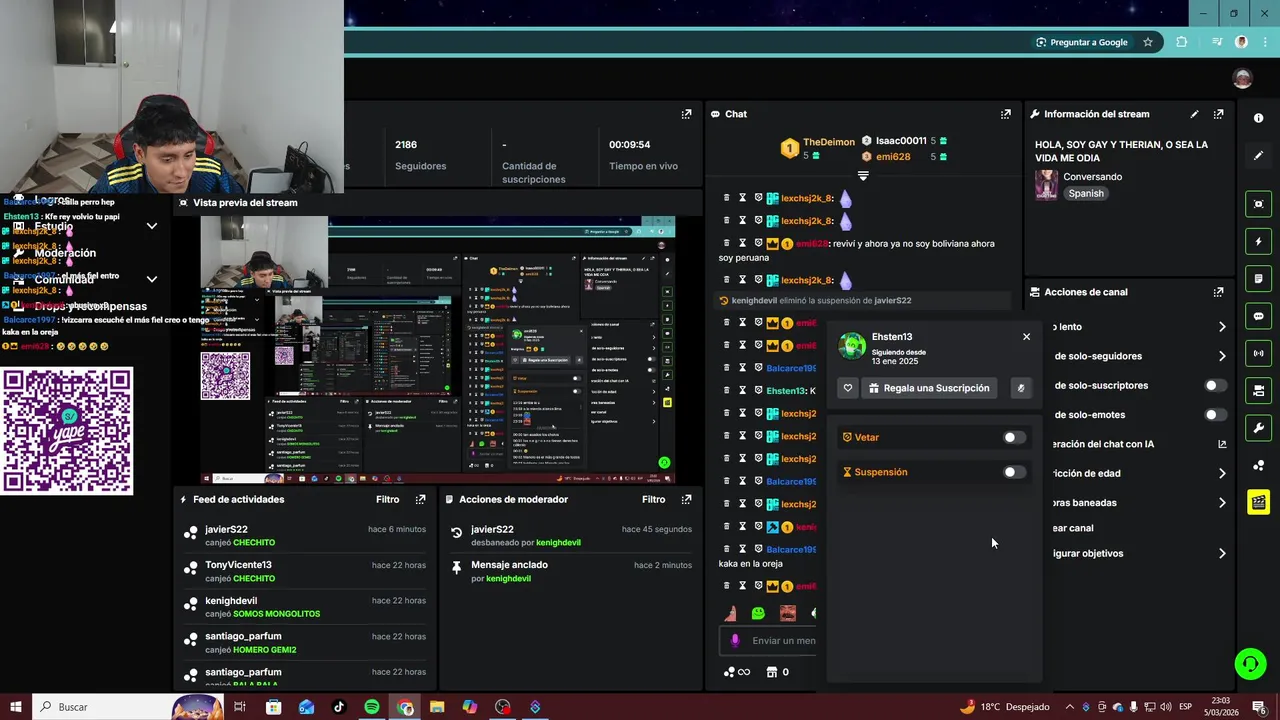This screenshot has width=1280, height=720.
Task: Click the lightning bolt icon in right sidebar
Action: (x=1258, y=241)
